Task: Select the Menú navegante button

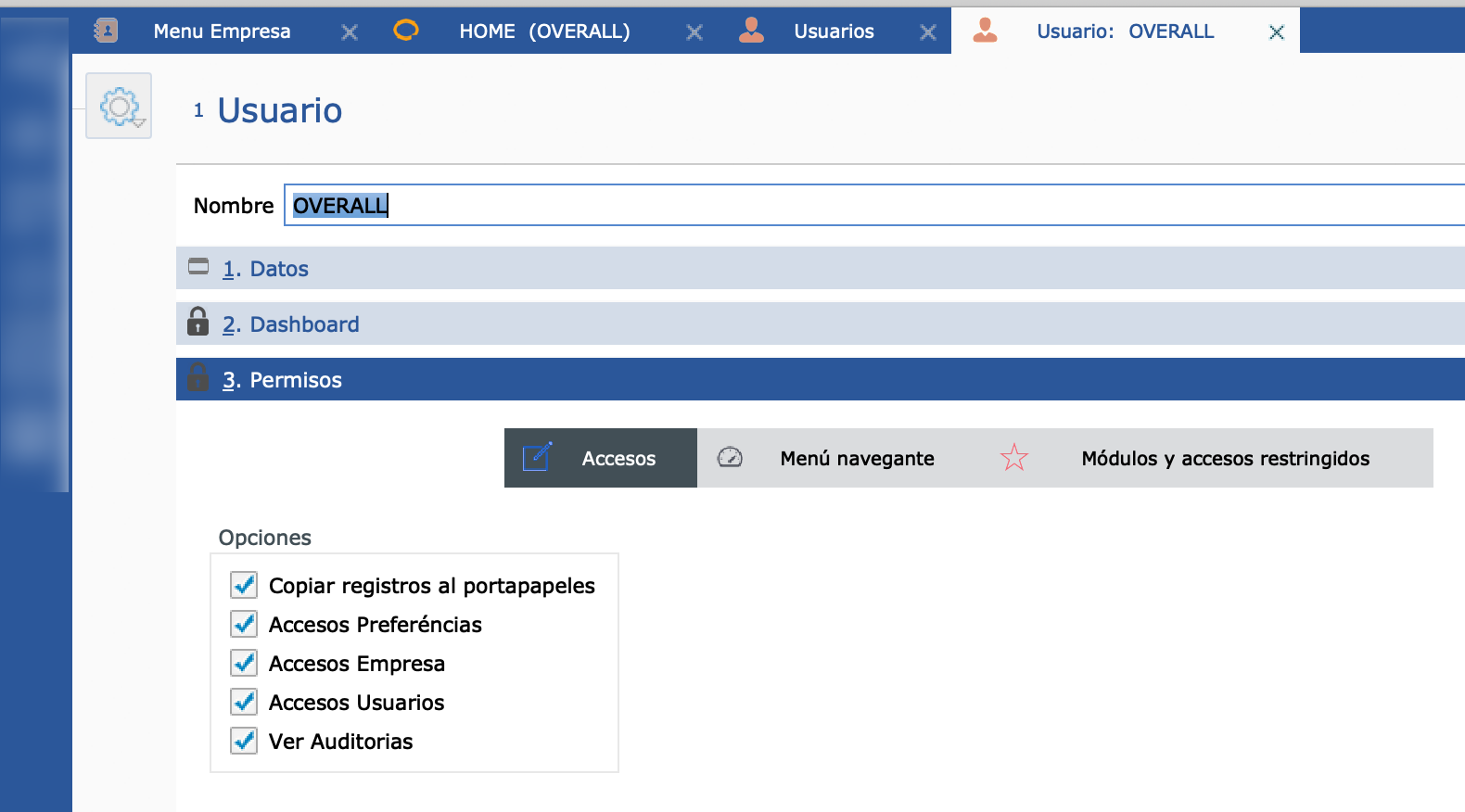Action: coord(856,459)
